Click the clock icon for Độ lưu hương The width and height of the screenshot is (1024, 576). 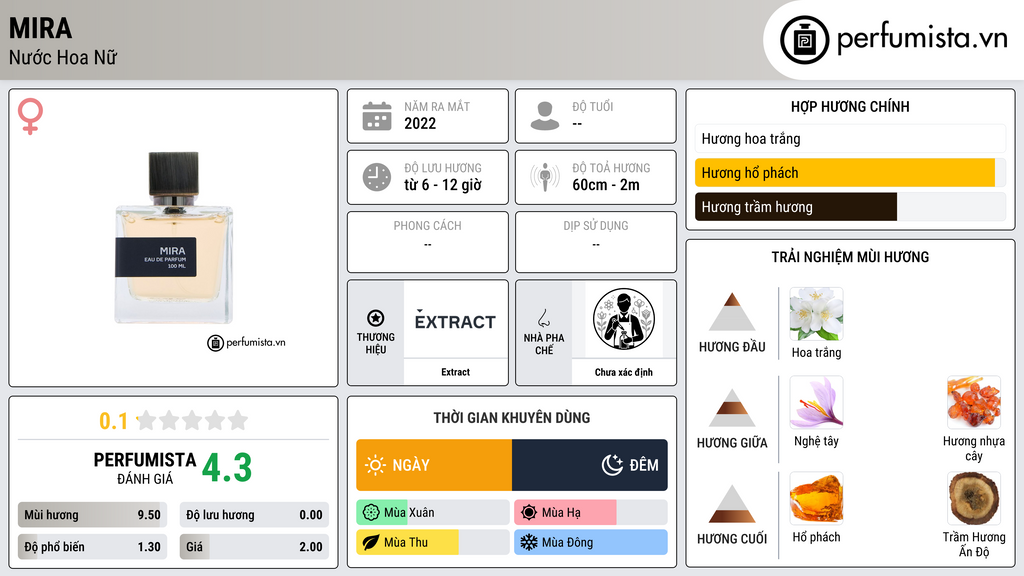(377, 177)
